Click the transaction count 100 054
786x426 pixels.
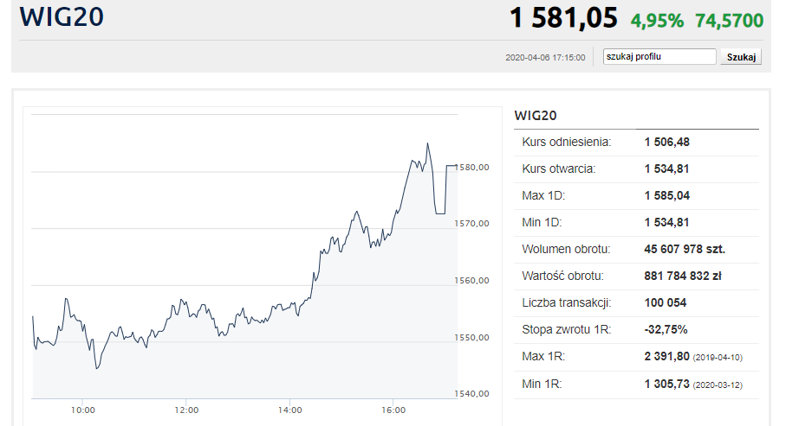pos(665,303)
